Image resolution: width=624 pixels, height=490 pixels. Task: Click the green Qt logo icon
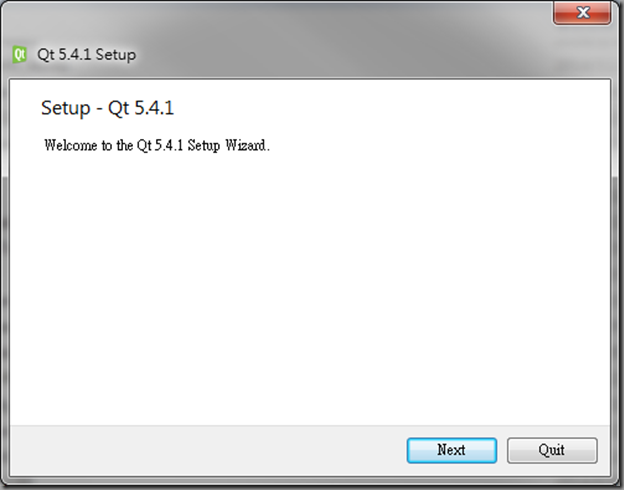19,54
